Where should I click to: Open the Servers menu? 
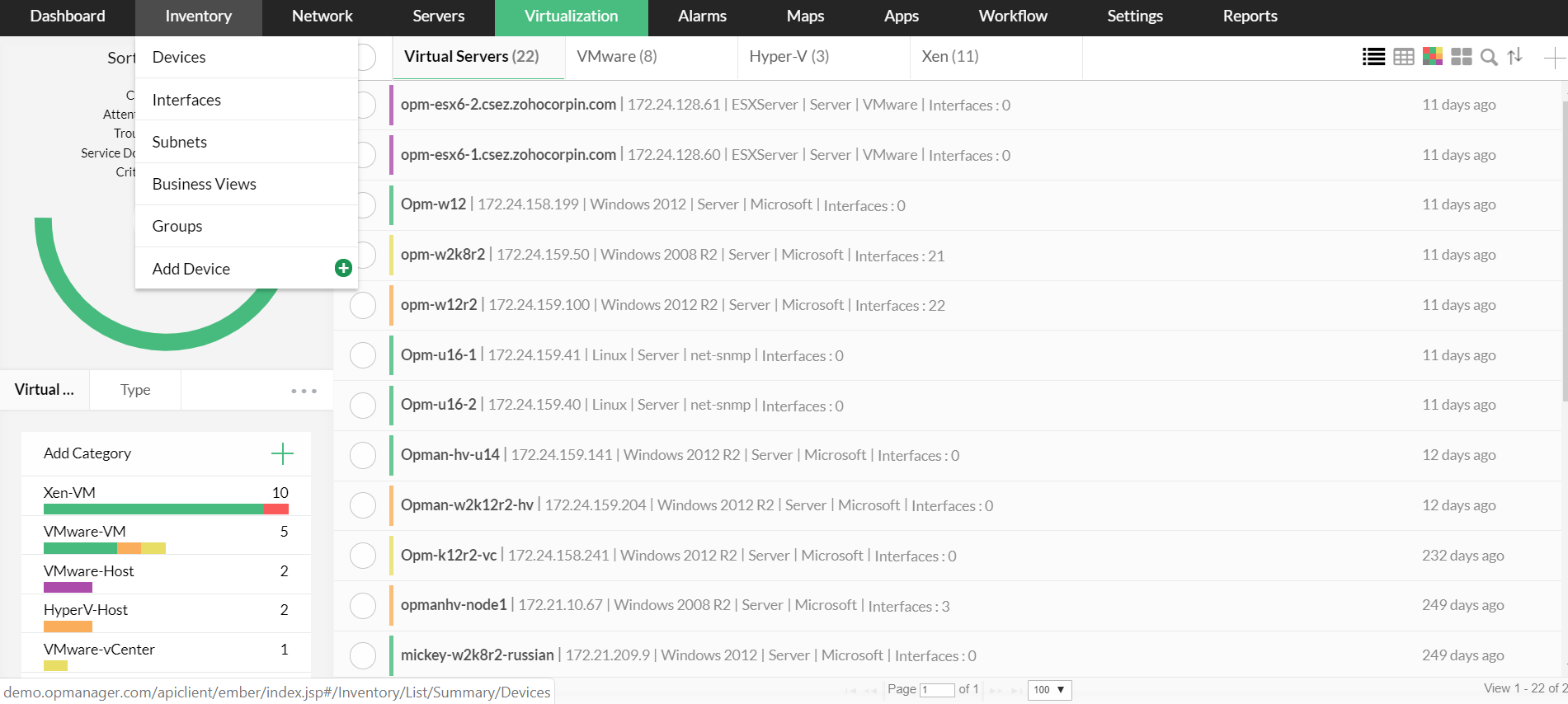pyautogui.click(x=439, y=16)
